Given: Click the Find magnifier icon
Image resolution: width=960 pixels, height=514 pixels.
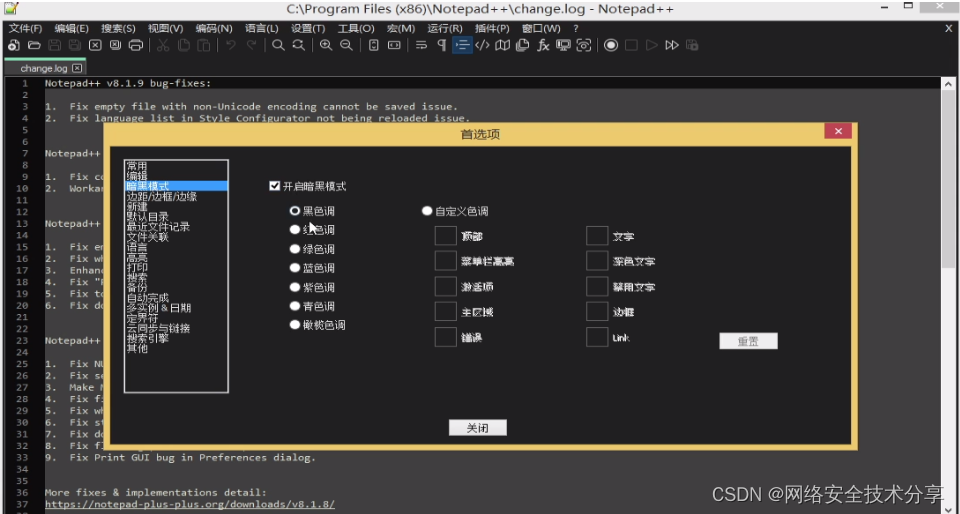Looking at the screenshot, I should point(278,45).
